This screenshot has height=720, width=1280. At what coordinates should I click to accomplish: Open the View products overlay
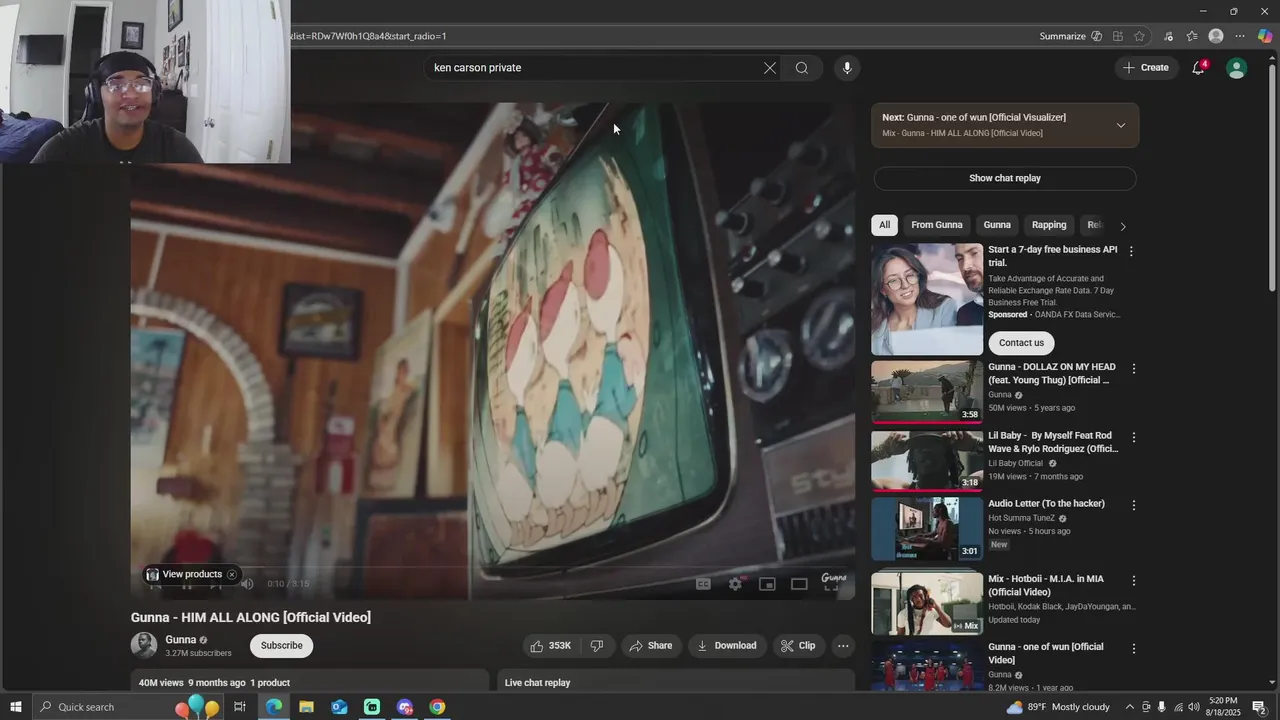coord(184,574)
